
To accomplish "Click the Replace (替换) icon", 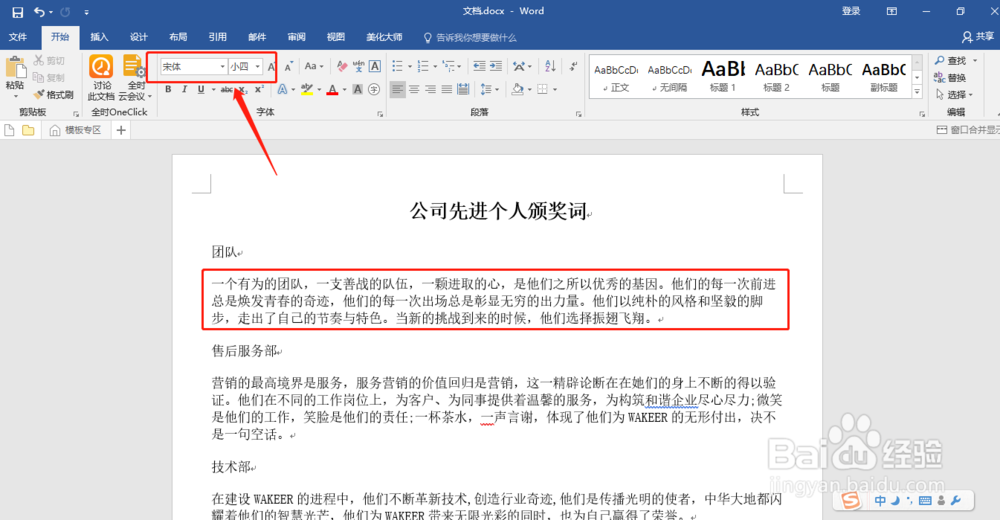I will [x=939, y=78].
